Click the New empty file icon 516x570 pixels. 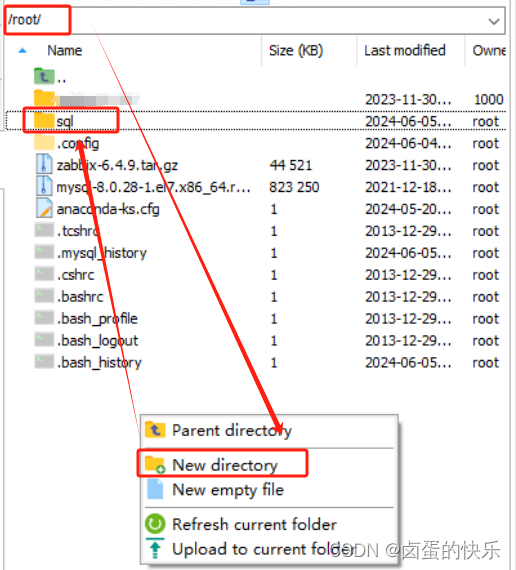tap(155, 489)
